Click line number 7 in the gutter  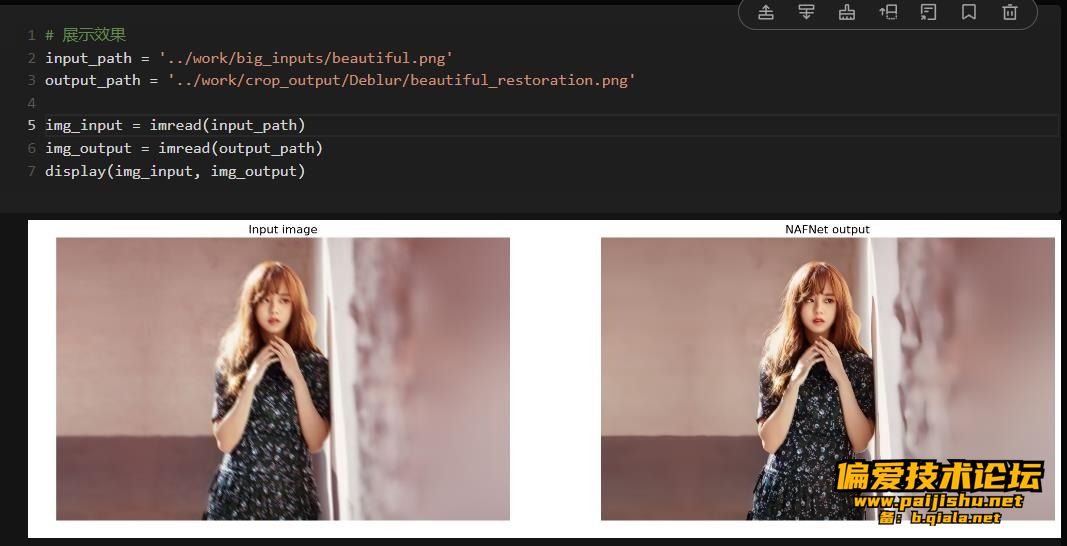tap(31, 171)
